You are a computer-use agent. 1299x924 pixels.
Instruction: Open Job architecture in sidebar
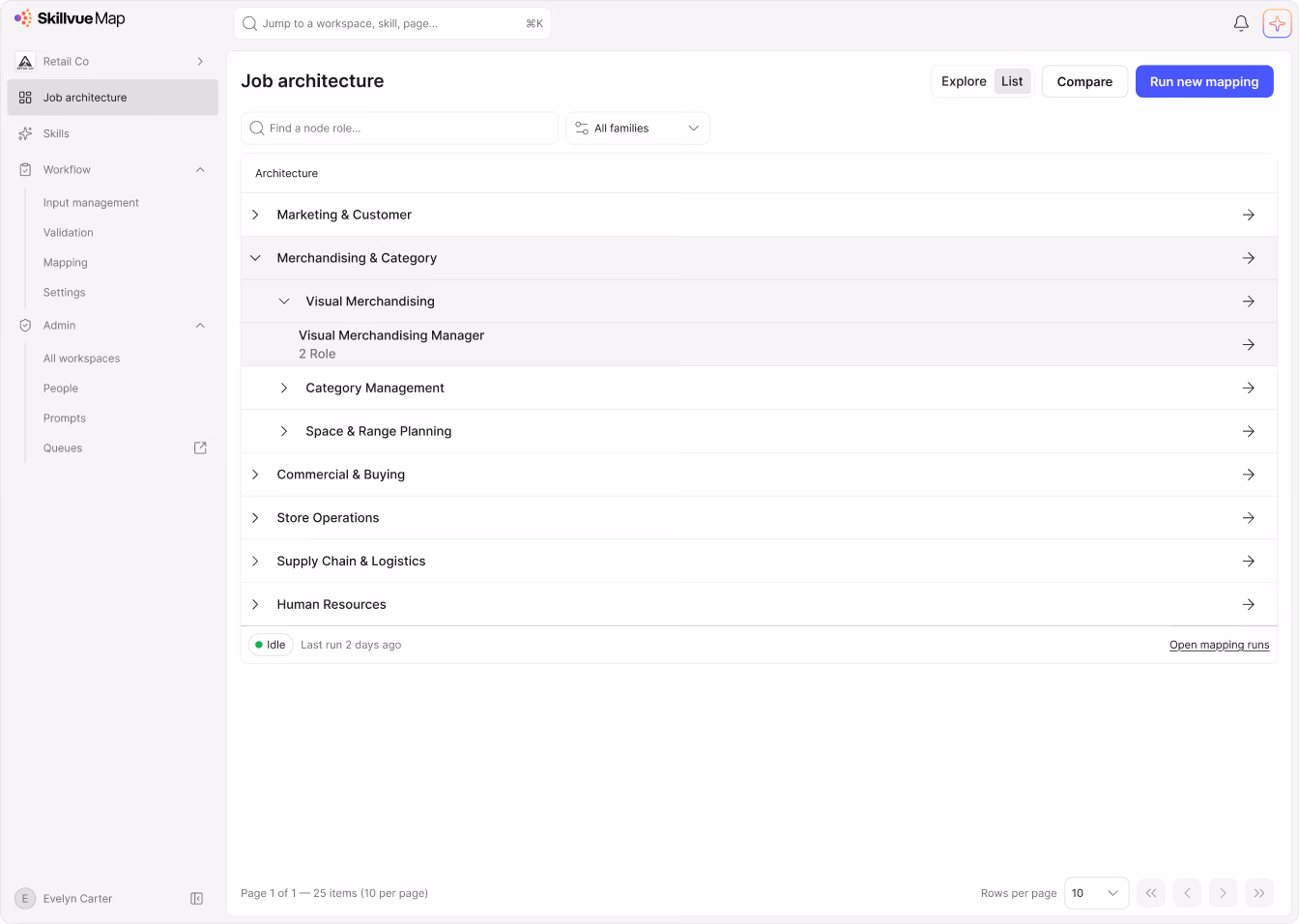(x=112, y=98)
